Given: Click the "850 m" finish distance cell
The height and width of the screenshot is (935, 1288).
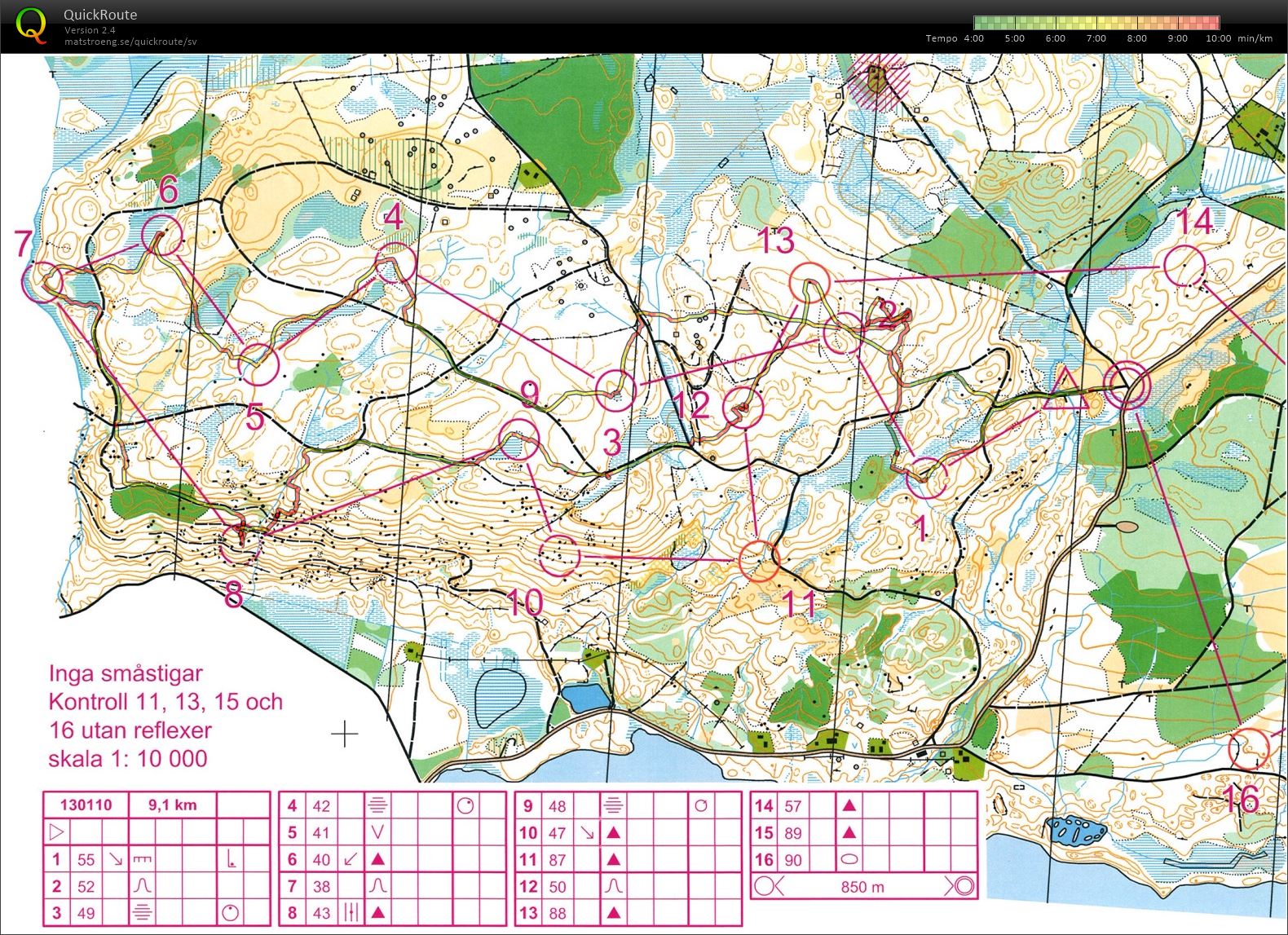Looking at the screenshot, I should pyautogui.click(x=863, y=886).
